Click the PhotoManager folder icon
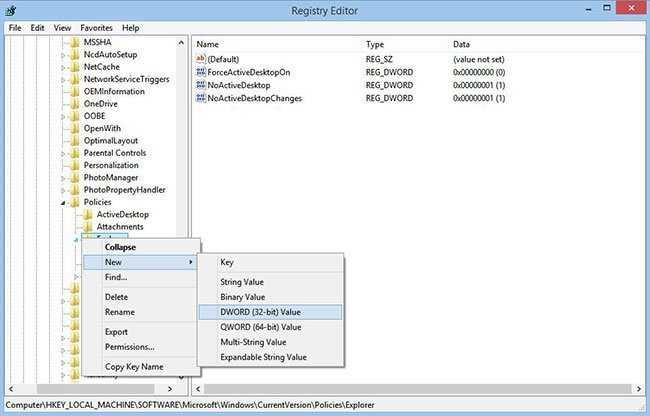 [75, 177]
